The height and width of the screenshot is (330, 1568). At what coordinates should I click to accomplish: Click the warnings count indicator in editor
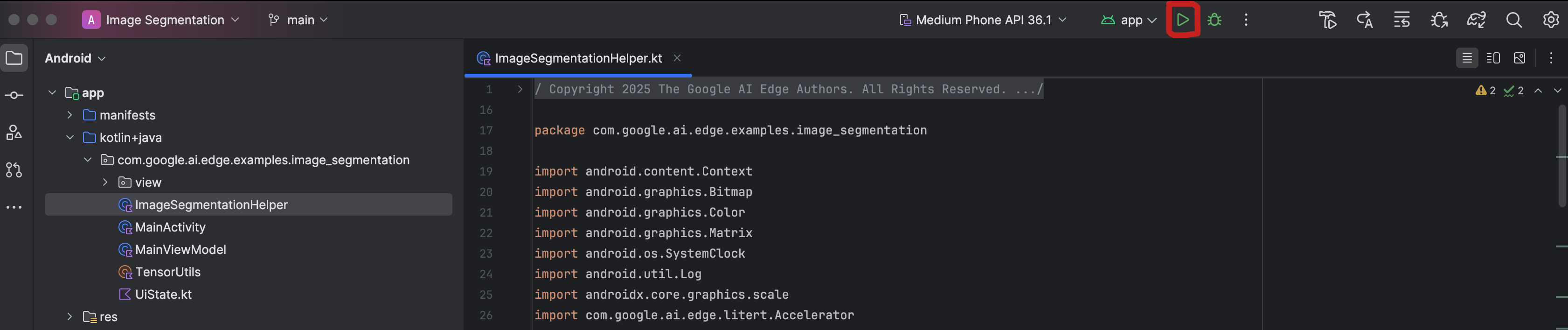pyautogui.click(x=1486, y=91)
